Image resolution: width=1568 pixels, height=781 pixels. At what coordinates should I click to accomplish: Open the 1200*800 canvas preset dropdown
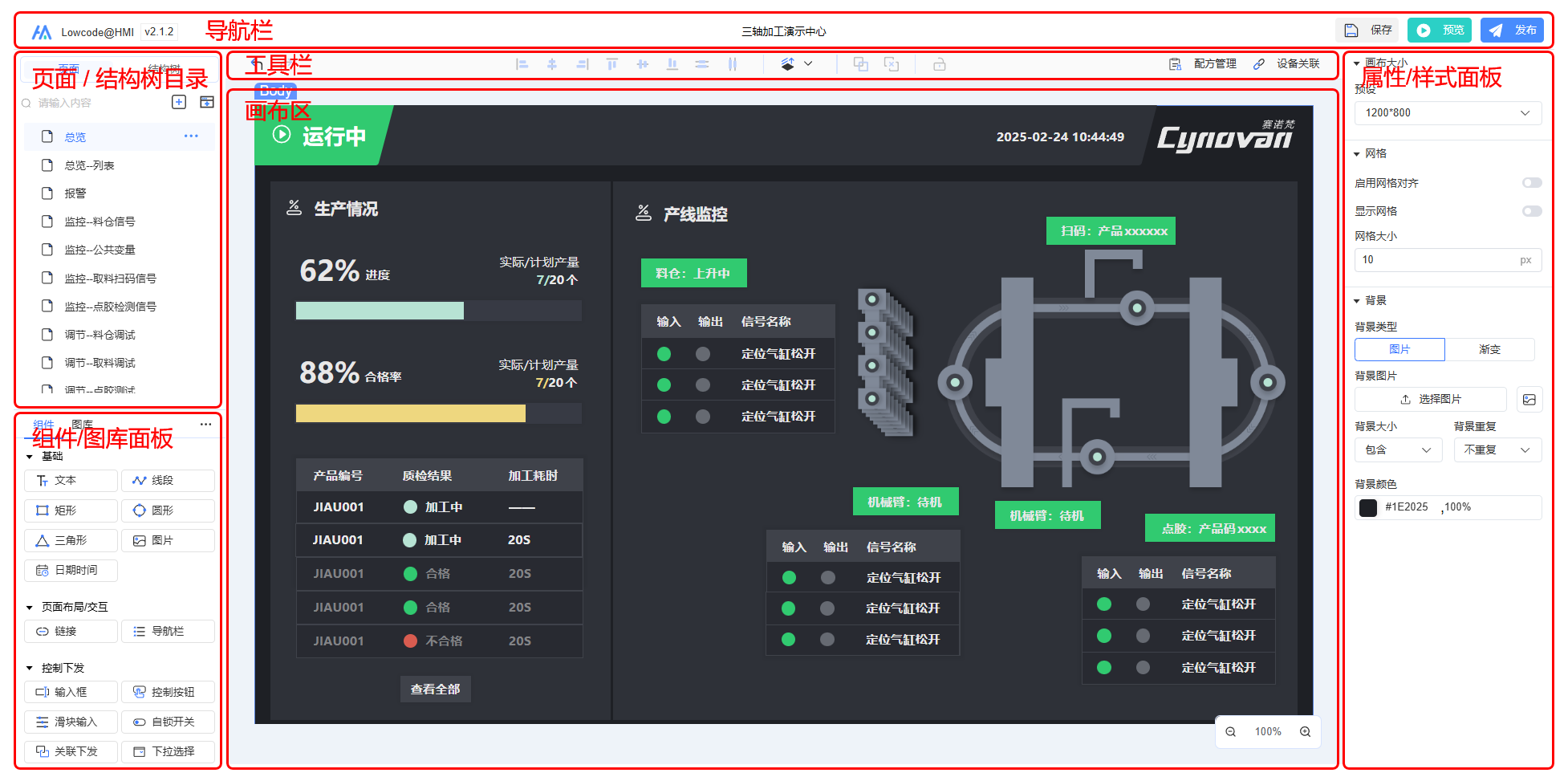[1447, 113]
